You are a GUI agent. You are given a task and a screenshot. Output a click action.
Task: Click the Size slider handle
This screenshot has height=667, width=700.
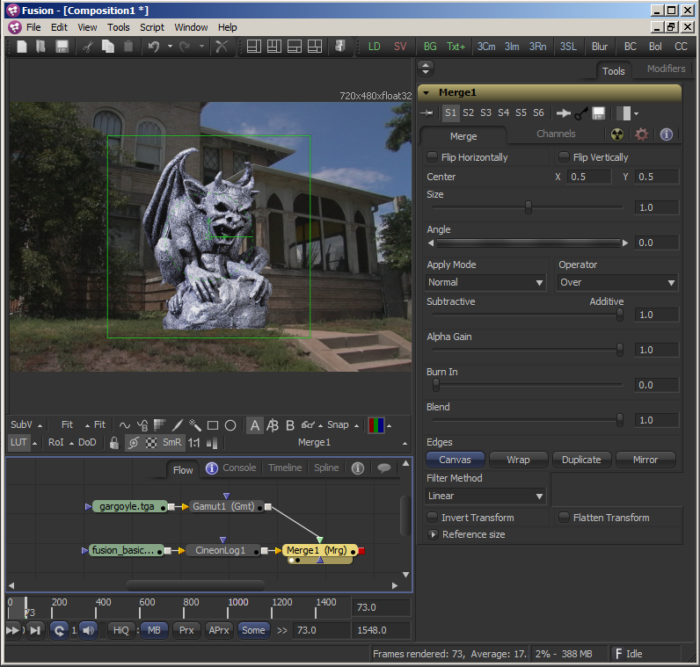(528, 208)
